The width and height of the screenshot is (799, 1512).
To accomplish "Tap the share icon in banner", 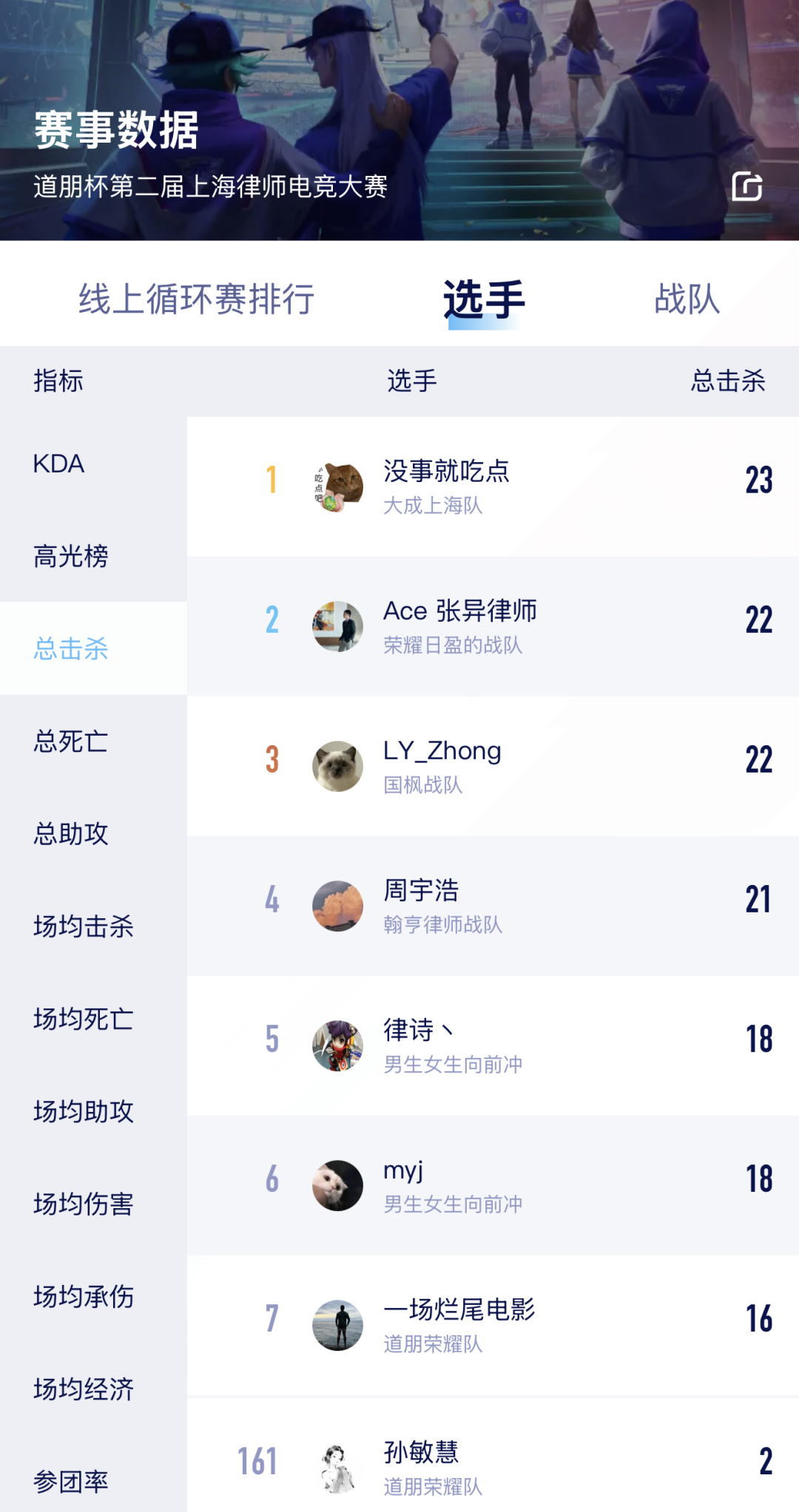I will point(746,186).
